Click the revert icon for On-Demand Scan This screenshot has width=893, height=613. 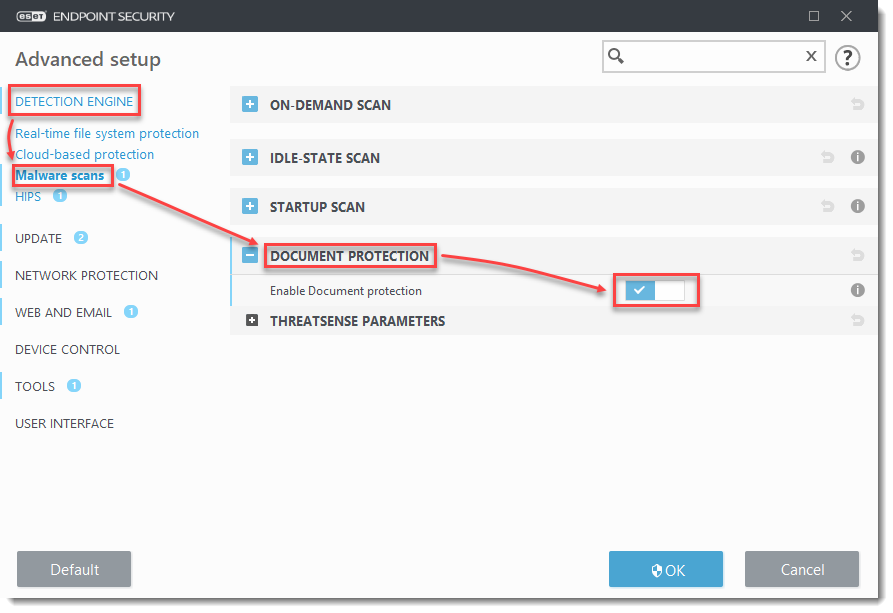pos(857,104)
